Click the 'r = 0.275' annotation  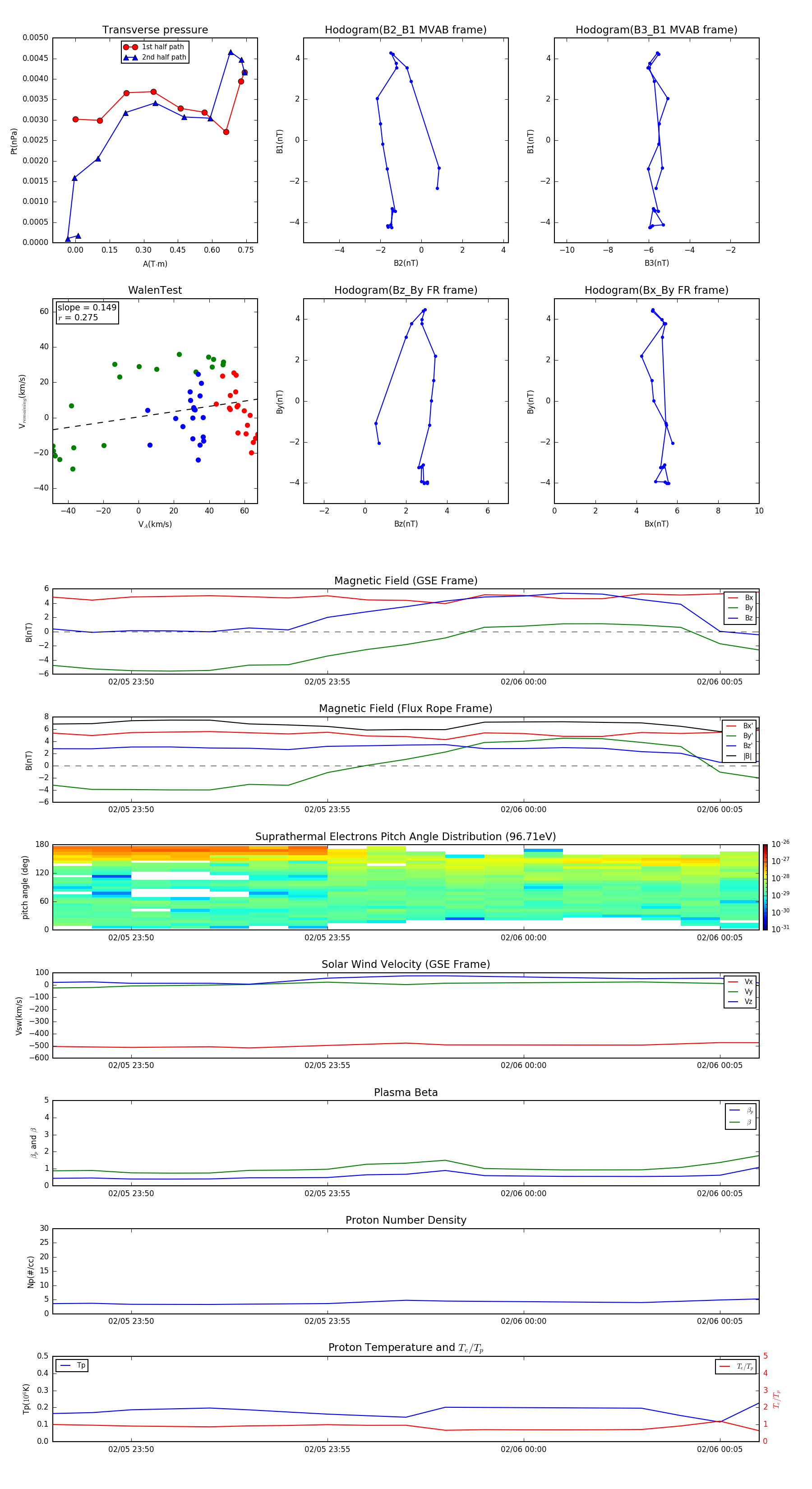(78, 317)
